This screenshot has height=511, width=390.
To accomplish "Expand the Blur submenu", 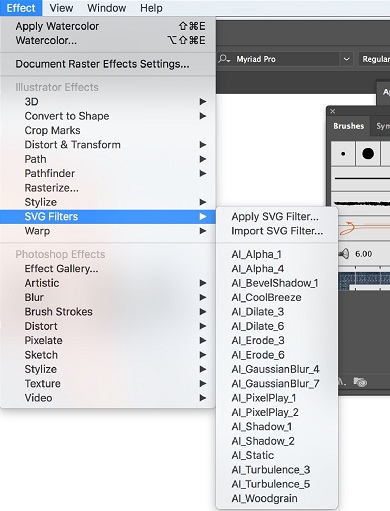I will (x=108, y=297).
